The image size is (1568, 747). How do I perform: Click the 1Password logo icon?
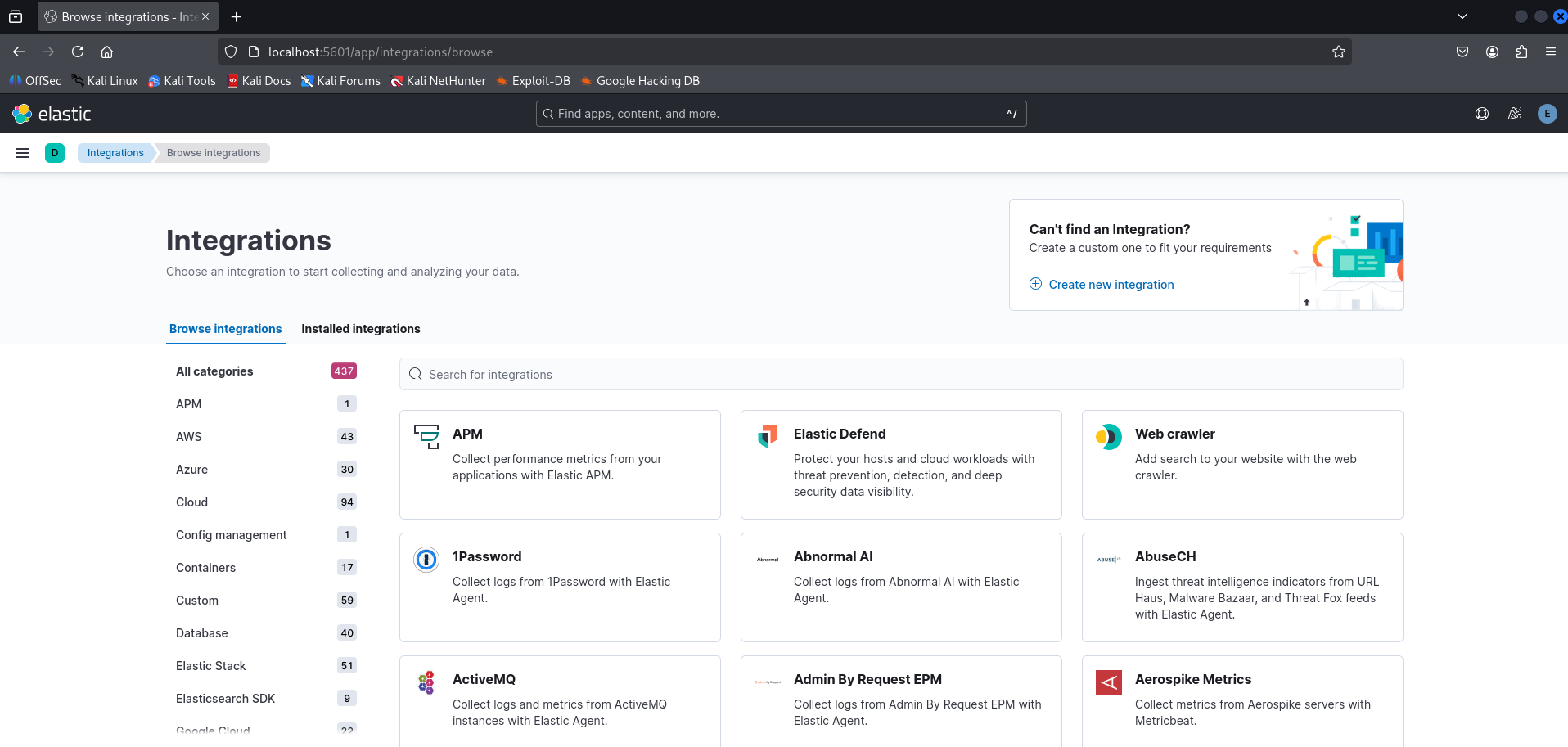426,559
